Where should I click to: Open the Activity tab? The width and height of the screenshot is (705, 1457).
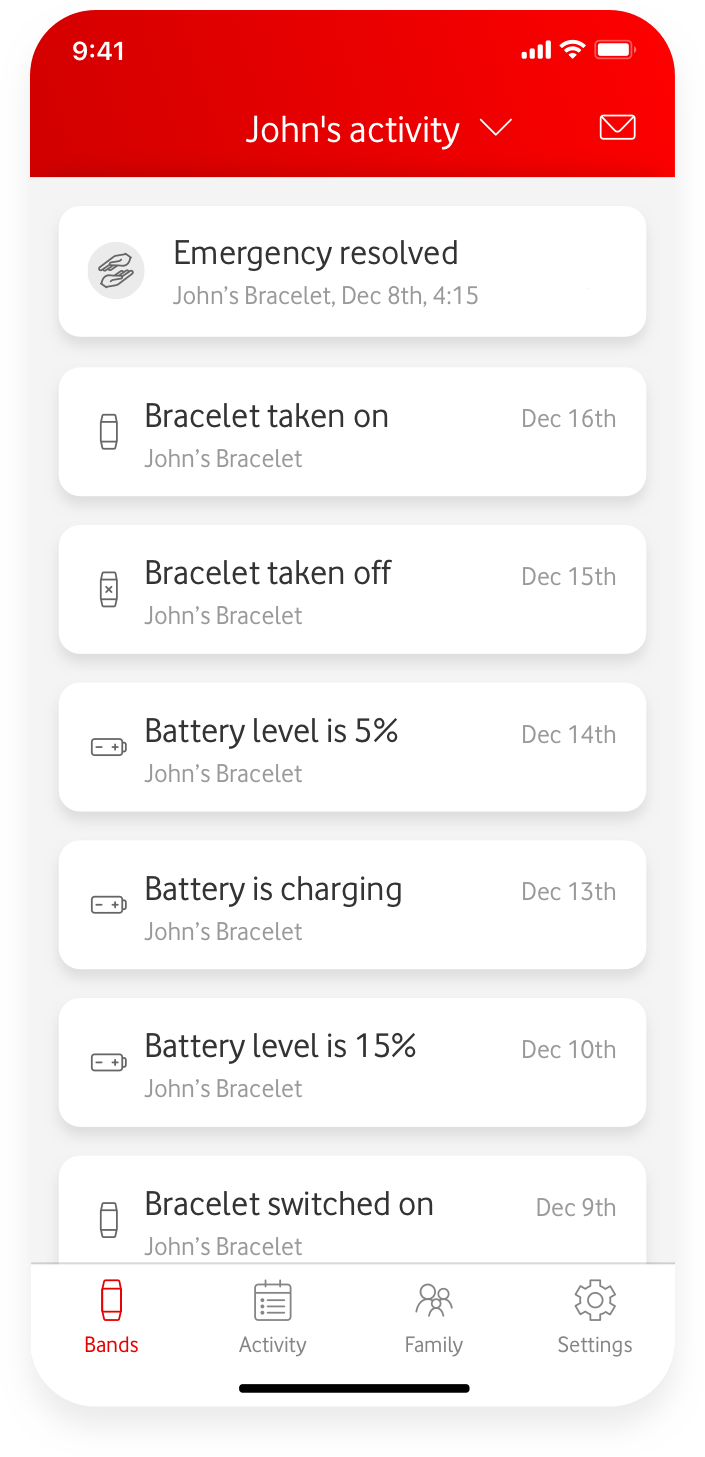pyautogui.click(x=272, y=1316)
